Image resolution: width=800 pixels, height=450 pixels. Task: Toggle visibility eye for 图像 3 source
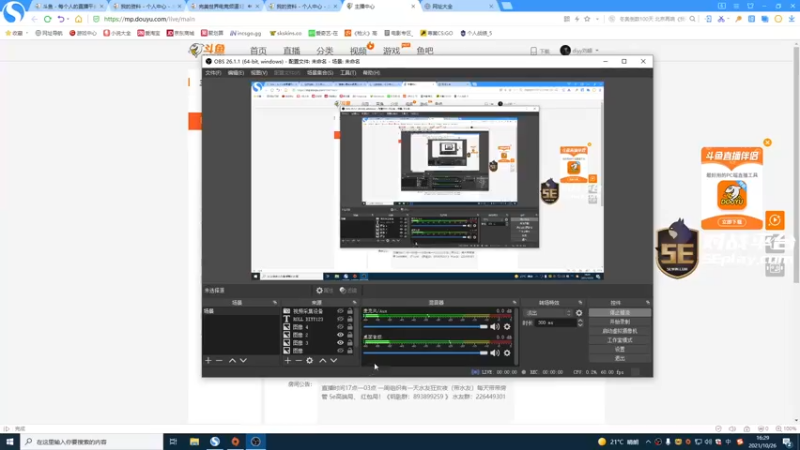pyautogui.click(x=340, y=343)
